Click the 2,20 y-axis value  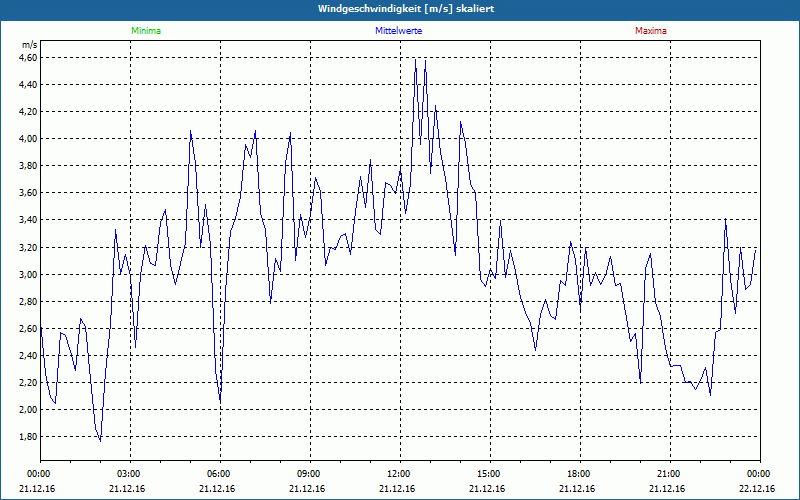(x=29, y=383)
